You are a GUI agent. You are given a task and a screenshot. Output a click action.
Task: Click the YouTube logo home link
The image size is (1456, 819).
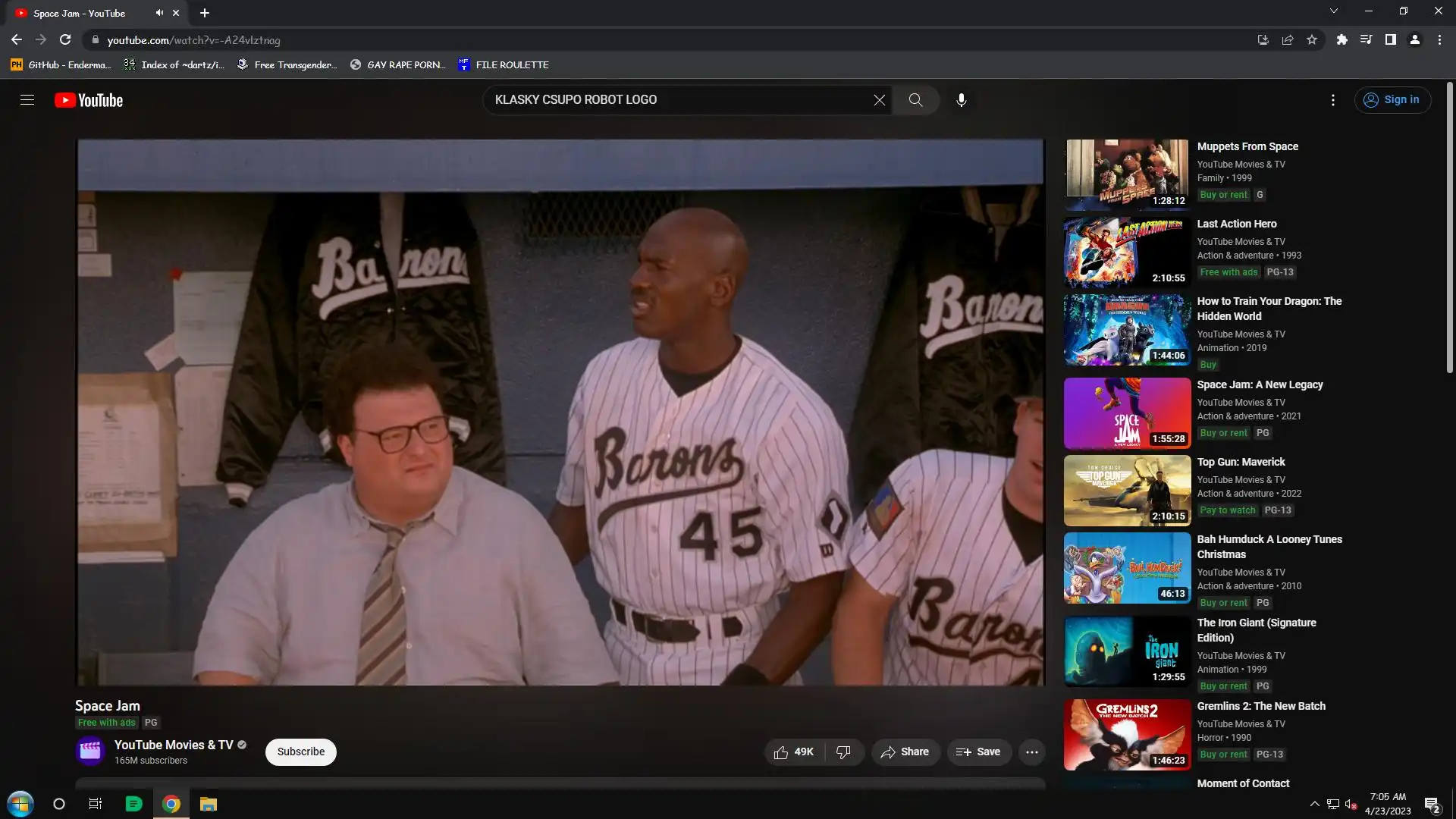coord(89,100)
